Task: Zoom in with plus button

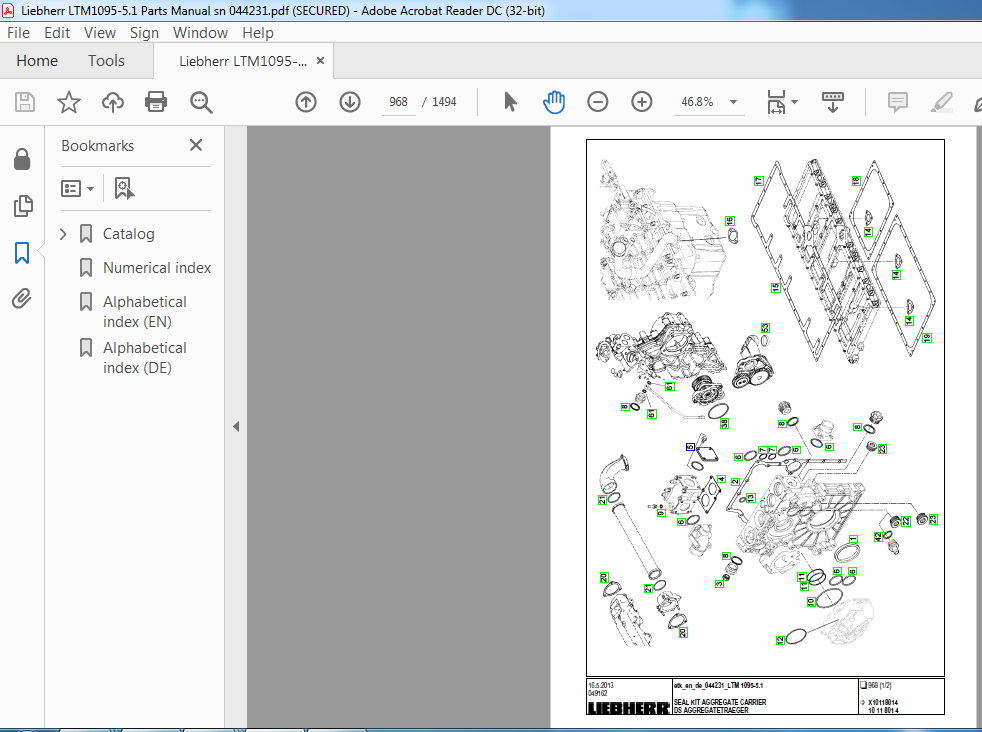Action: coord(641,101)
